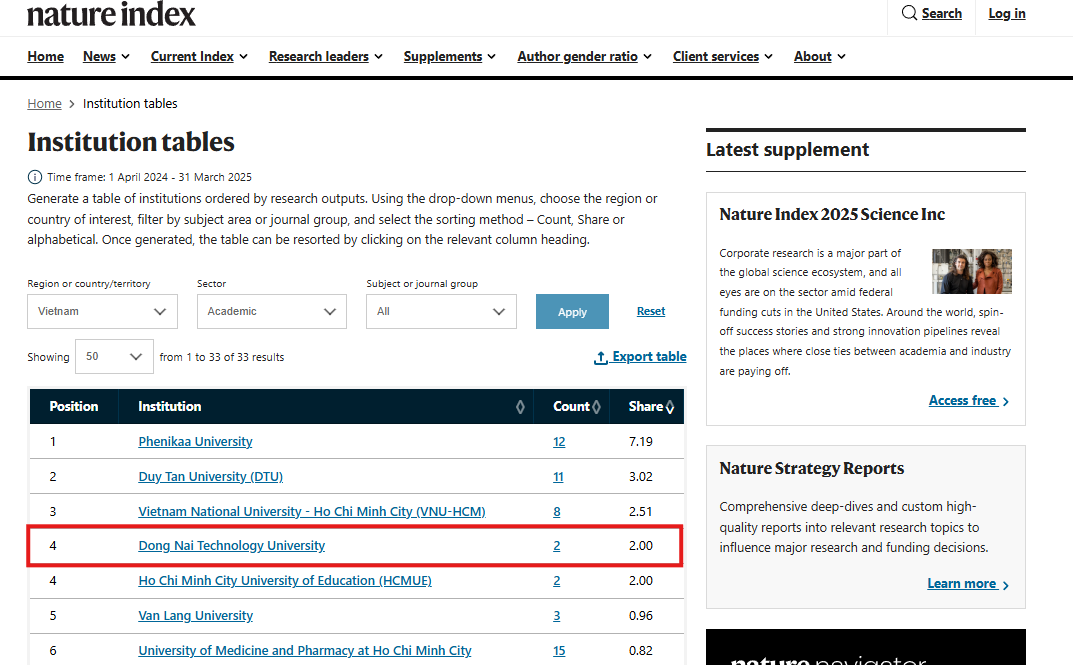Click count 15 for University of Medicine and Pharmacy
This screenshot has height=665, width=1073.
point(559,651)
